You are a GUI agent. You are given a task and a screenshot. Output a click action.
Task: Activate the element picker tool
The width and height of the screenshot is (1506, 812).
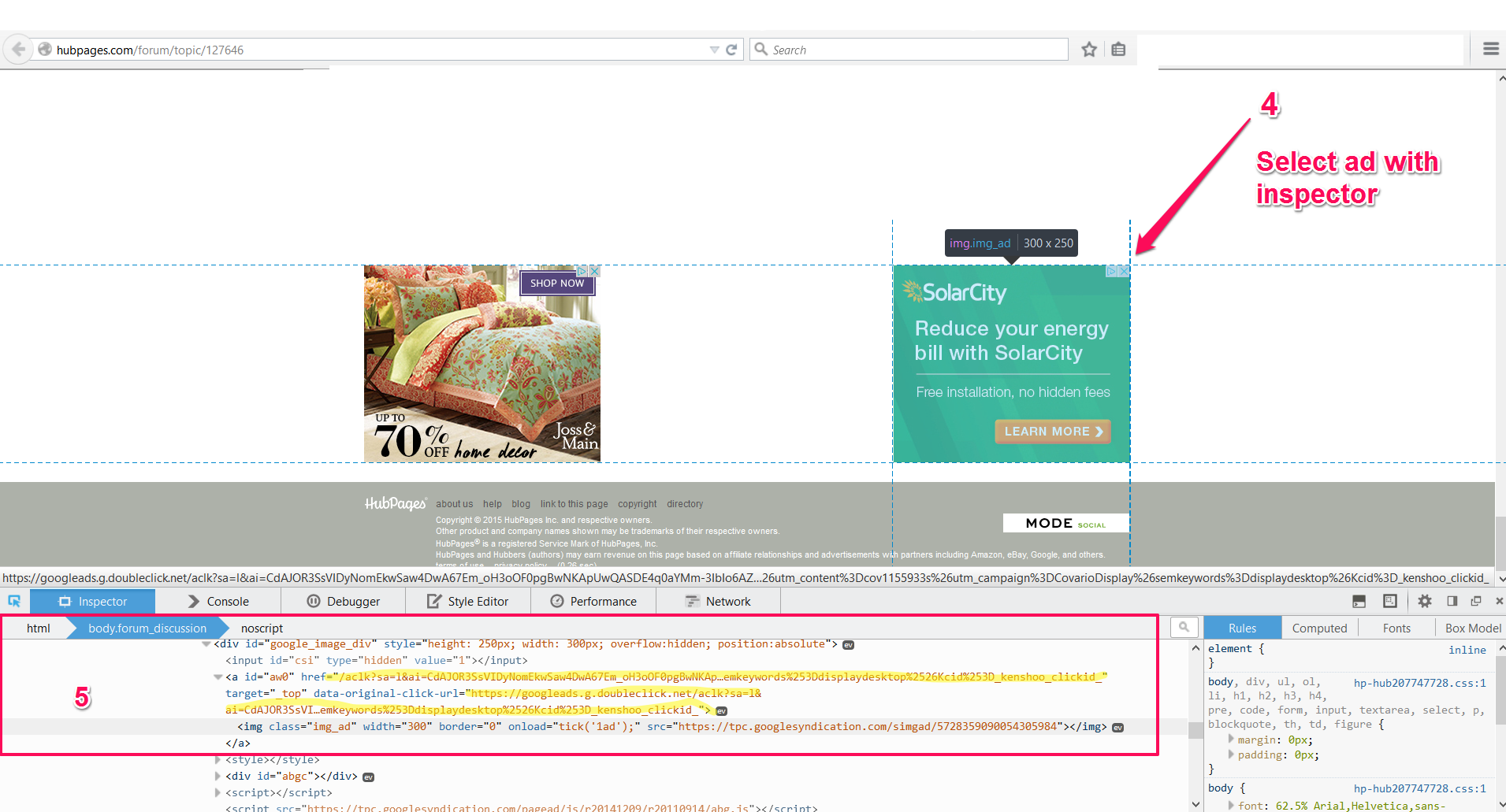[x=14, y=601]
